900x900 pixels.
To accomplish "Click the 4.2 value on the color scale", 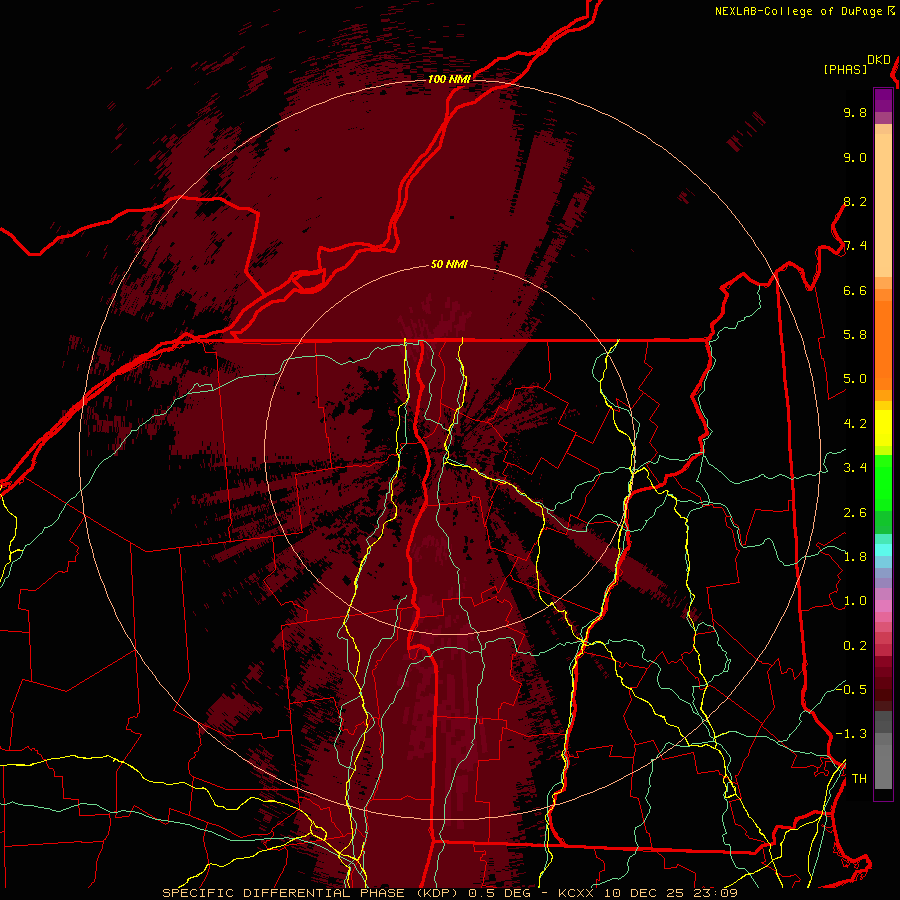I will [x=855, y=424].
